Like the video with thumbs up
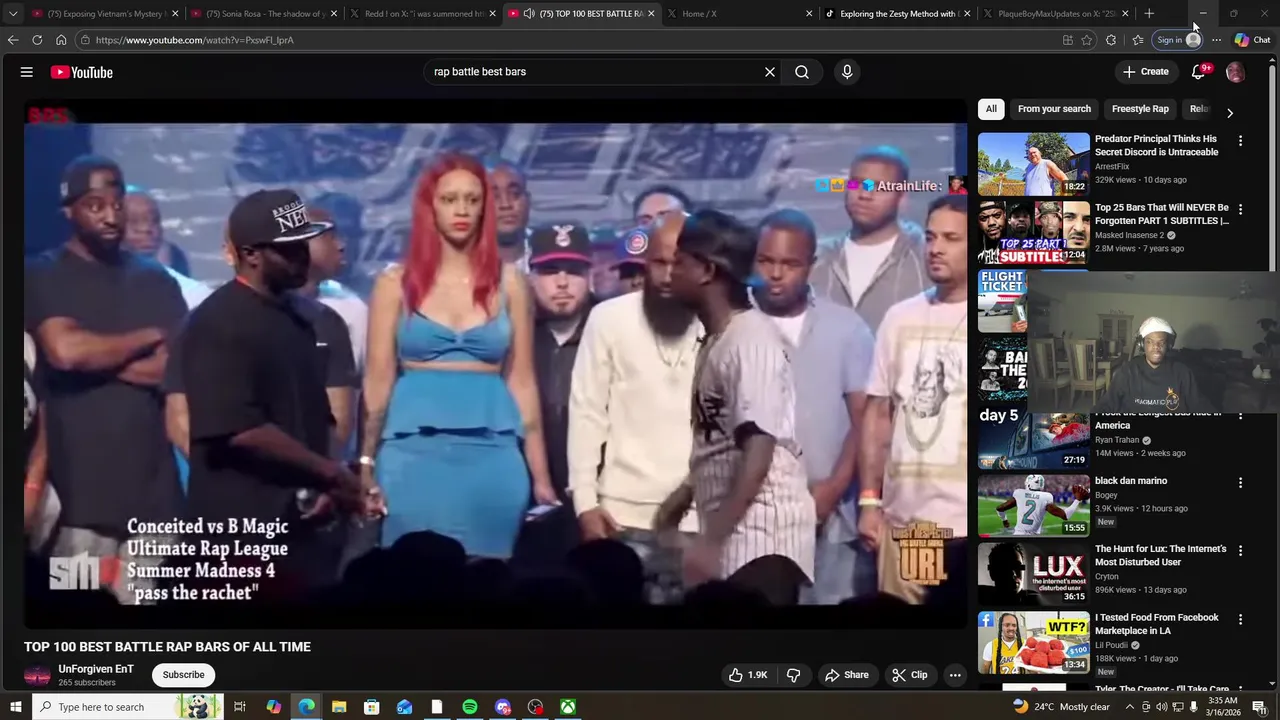The height and width of the screenshot is (720, 1280). tap(748, 675)
